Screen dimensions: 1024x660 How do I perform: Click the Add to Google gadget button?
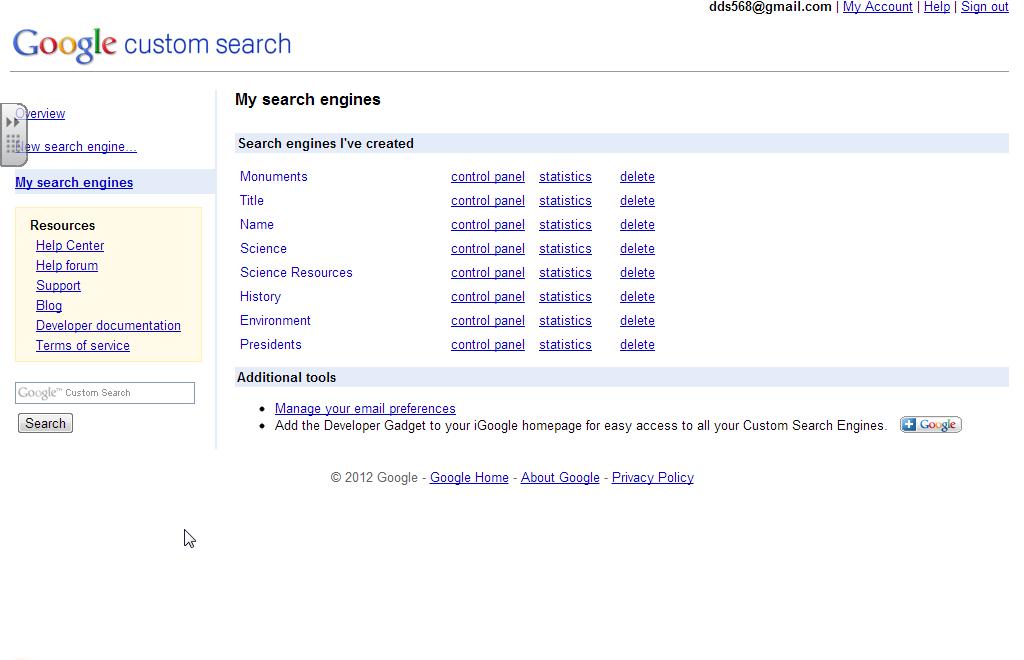(x=930, y=424)
